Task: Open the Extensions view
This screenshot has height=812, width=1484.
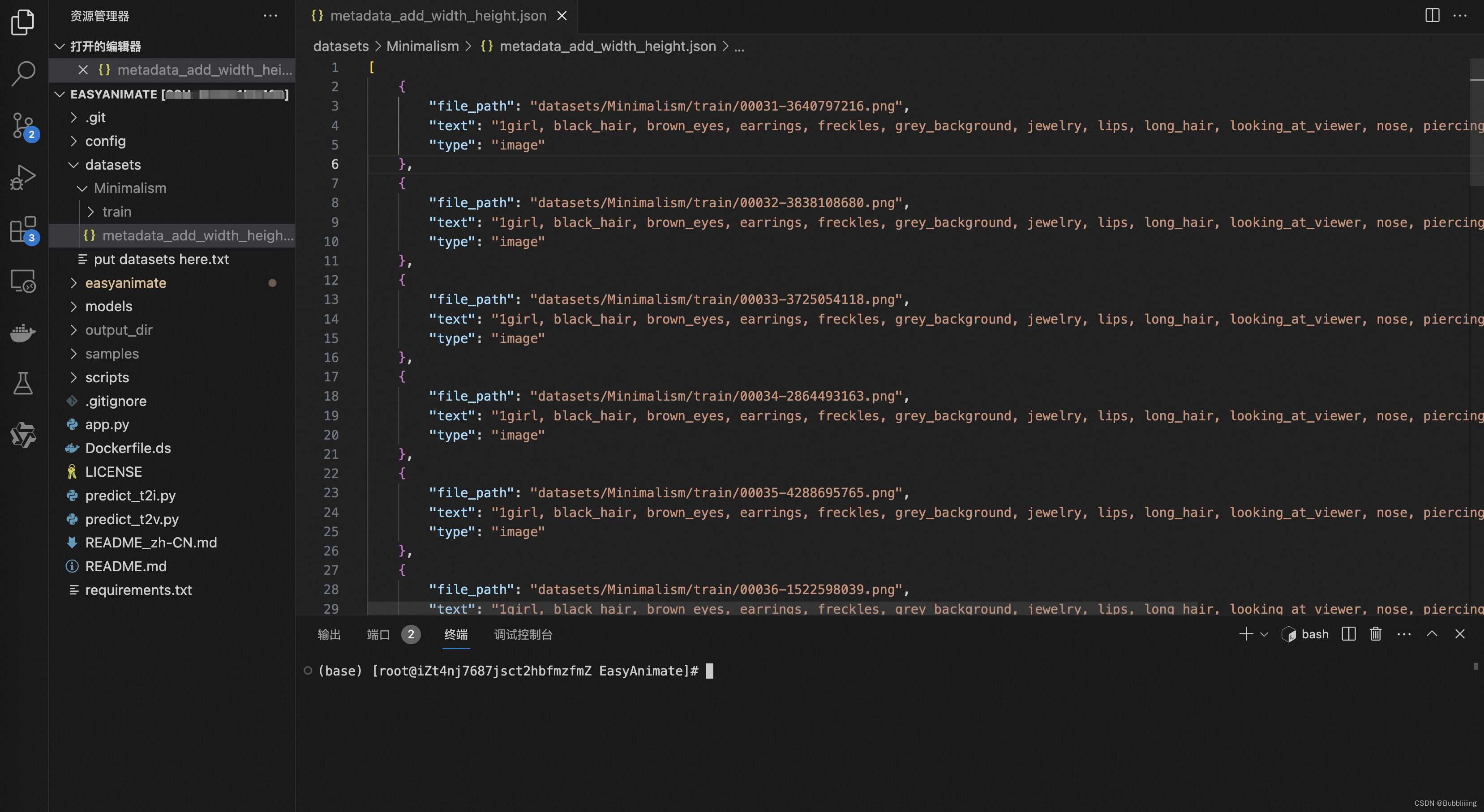Action: (x=23, y=229)
